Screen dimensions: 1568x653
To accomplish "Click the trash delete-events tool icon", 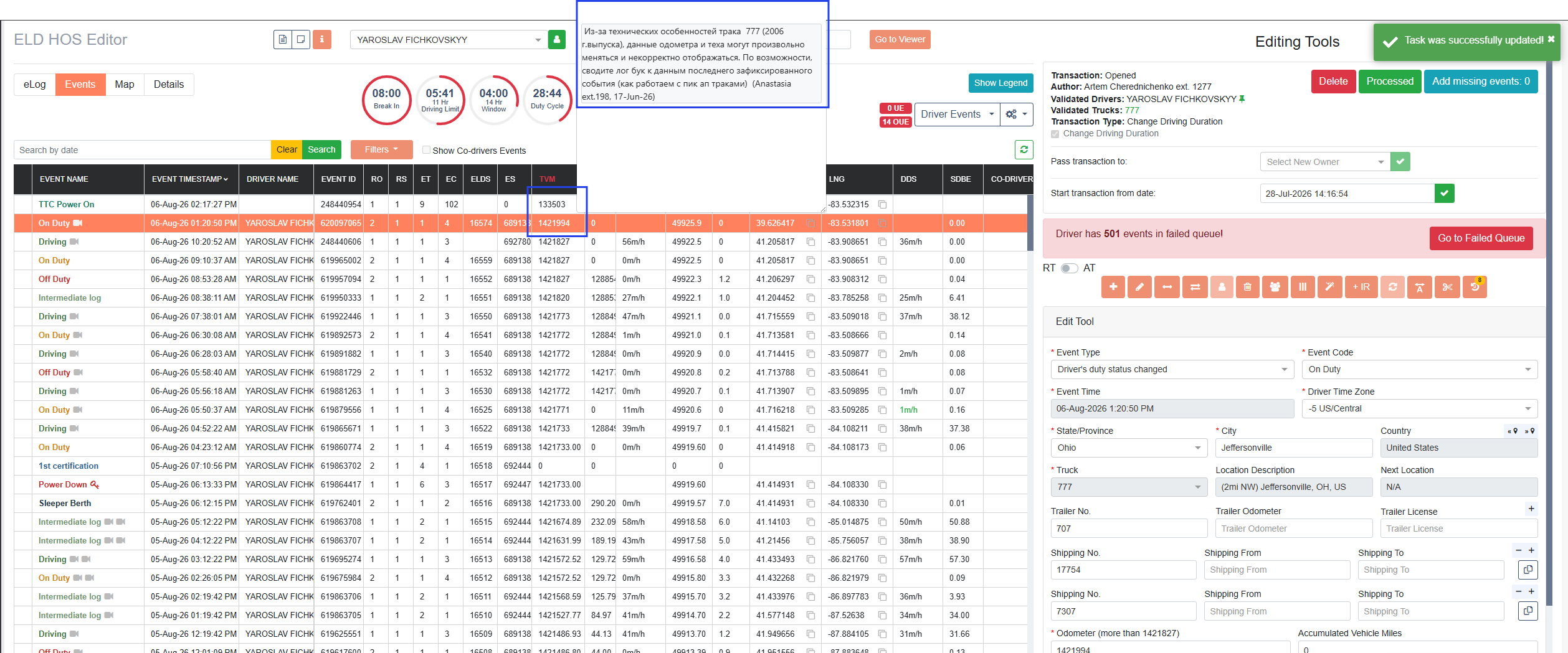I will 1248,287.
